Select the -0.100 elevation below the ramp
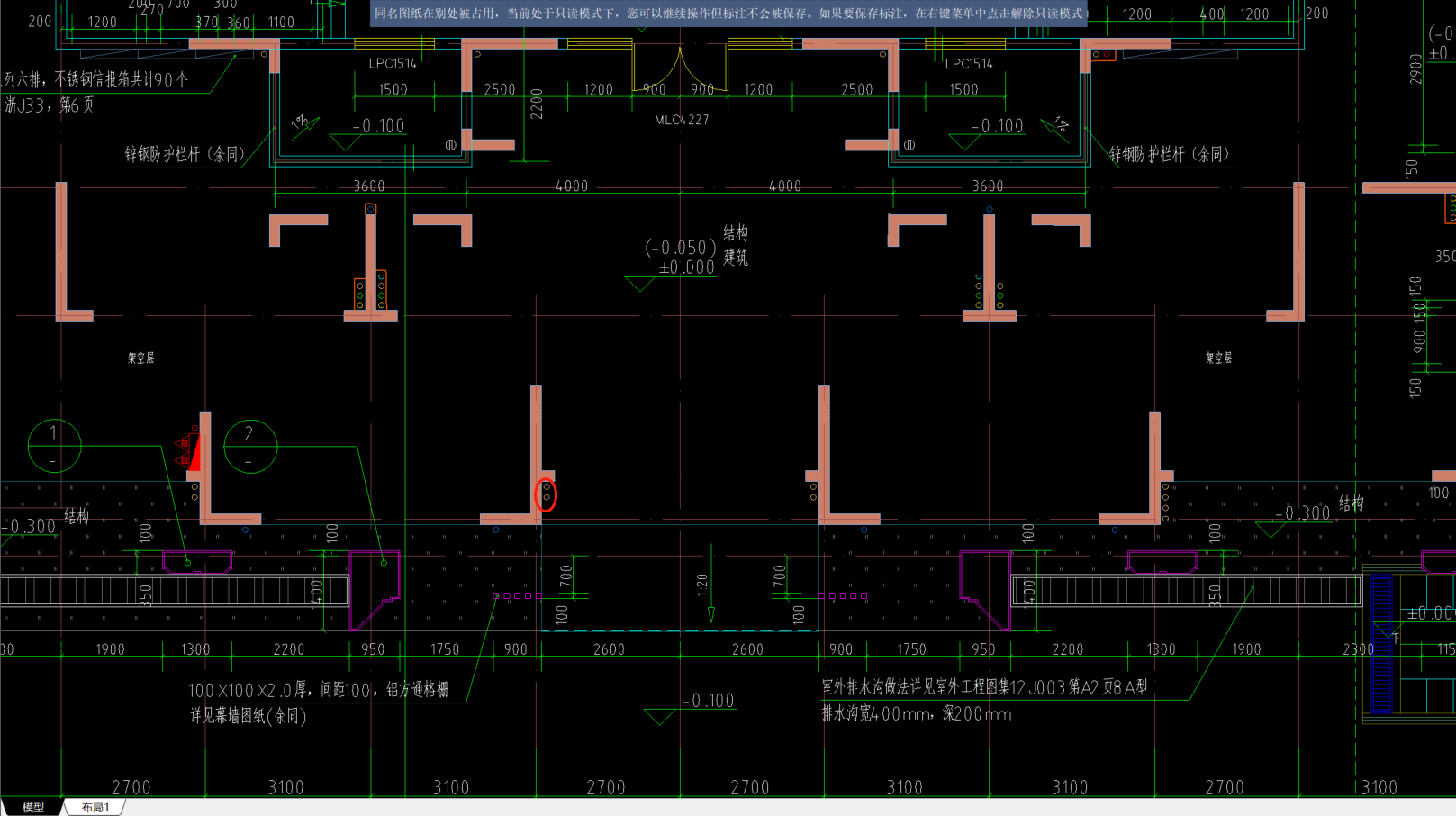Viewport: 1456px width, 816px height. [708, 701]
